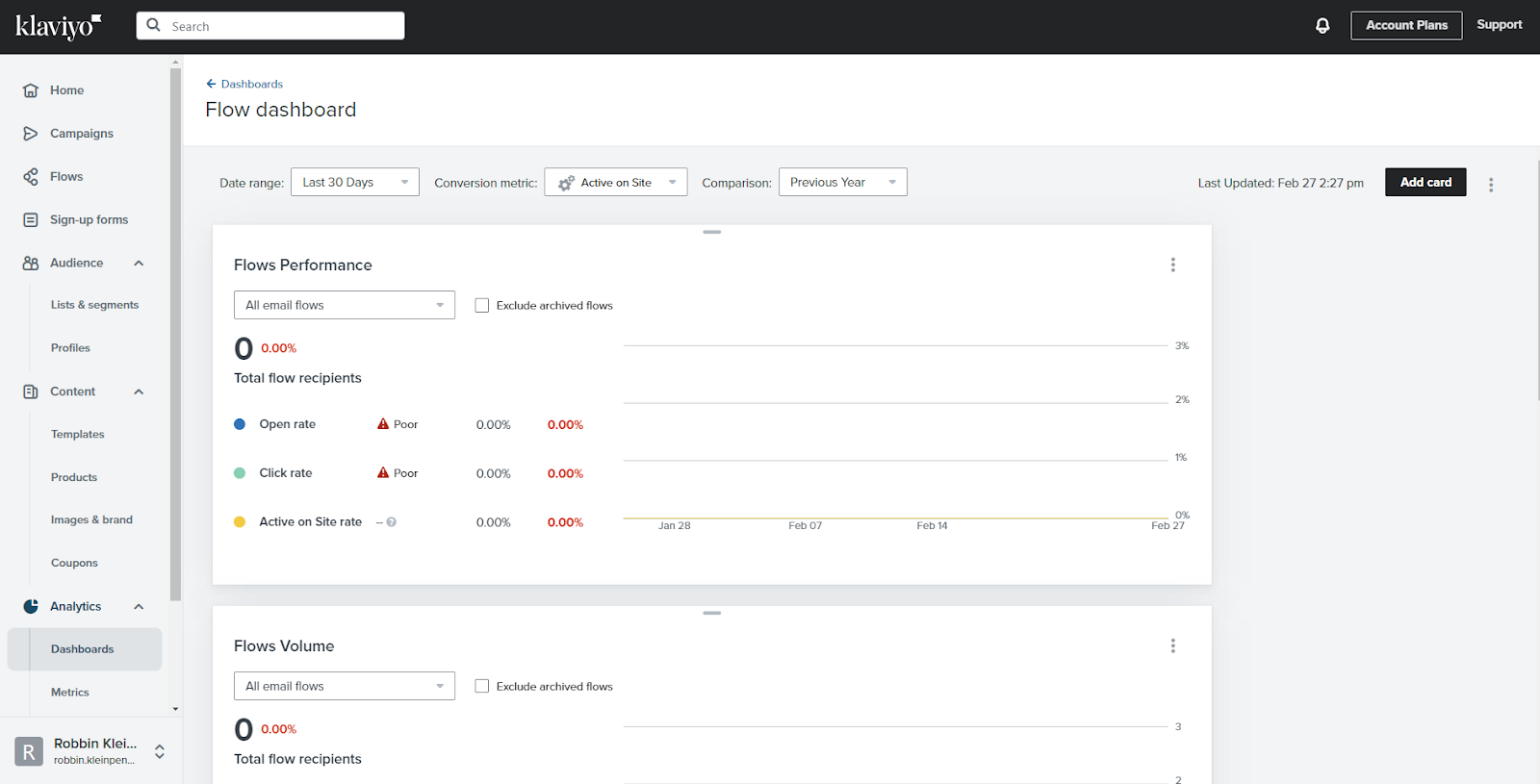Click the back arrow beside Dashboards

(x=211, y=84)
